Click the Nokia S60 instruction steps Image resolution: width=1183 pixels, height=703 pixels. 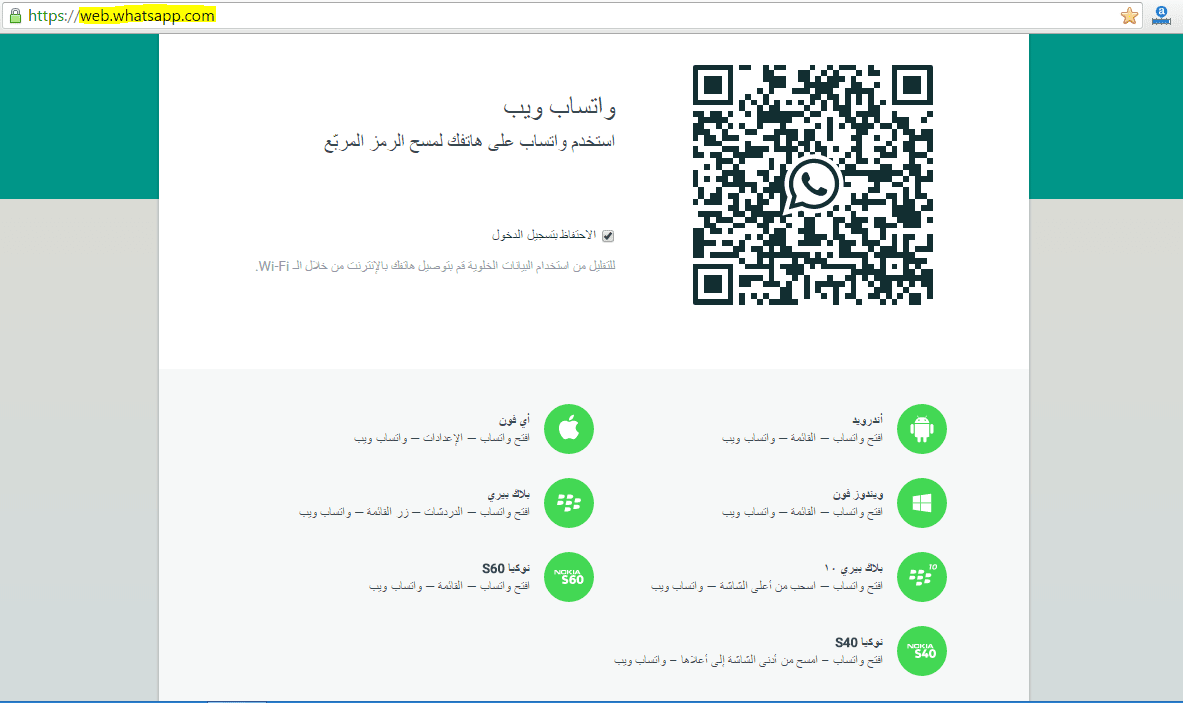click(x=450, y=586)
